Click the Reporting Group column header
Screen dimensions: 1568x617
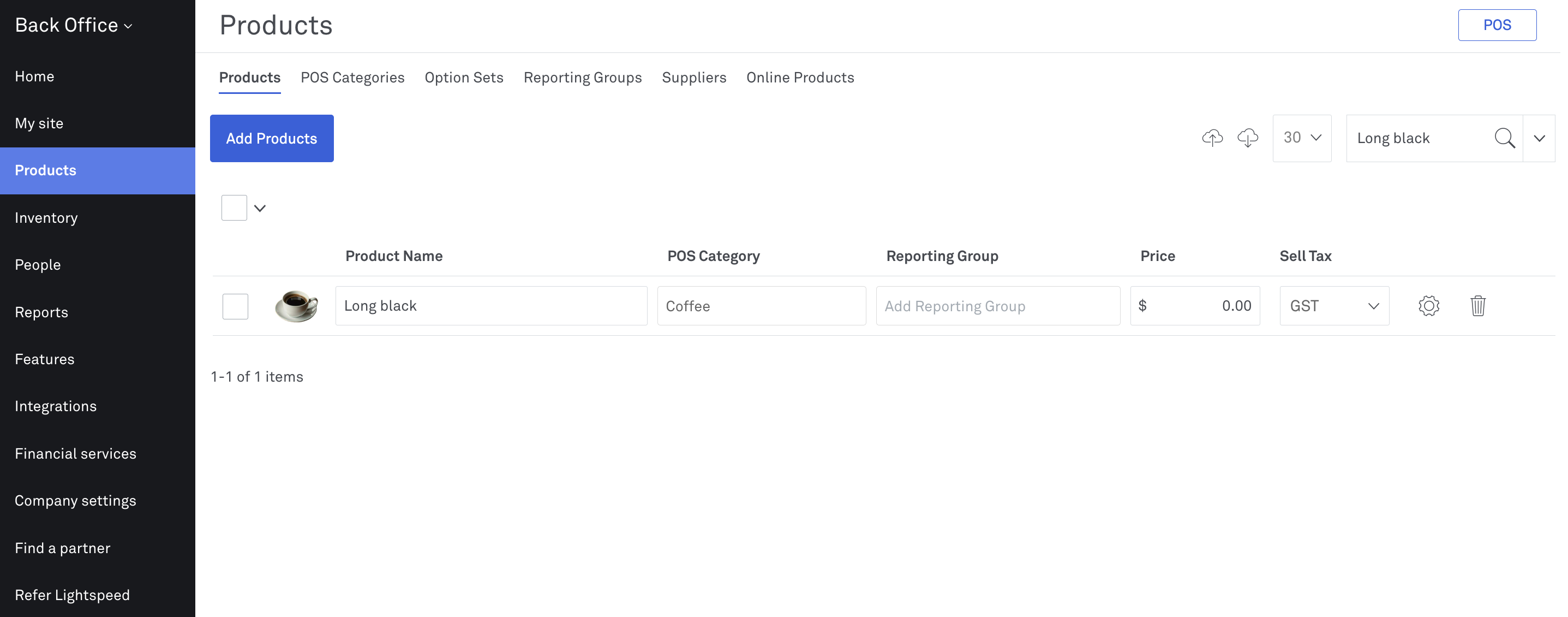tap(942, 256)
